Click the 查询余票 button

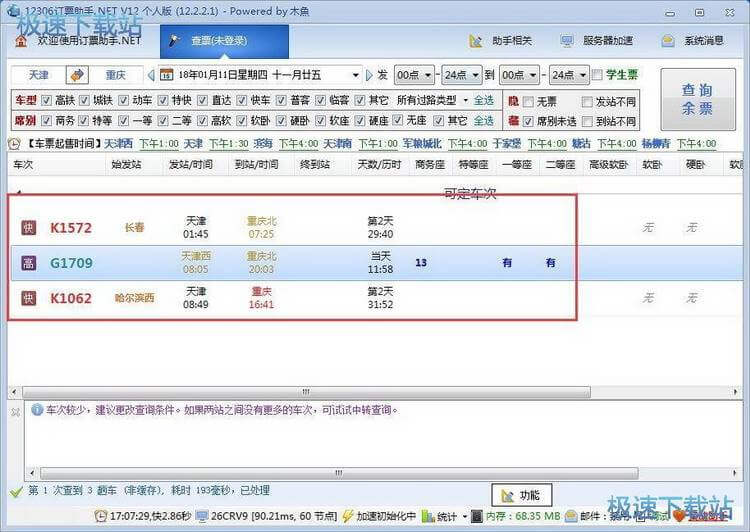point(697,99)
